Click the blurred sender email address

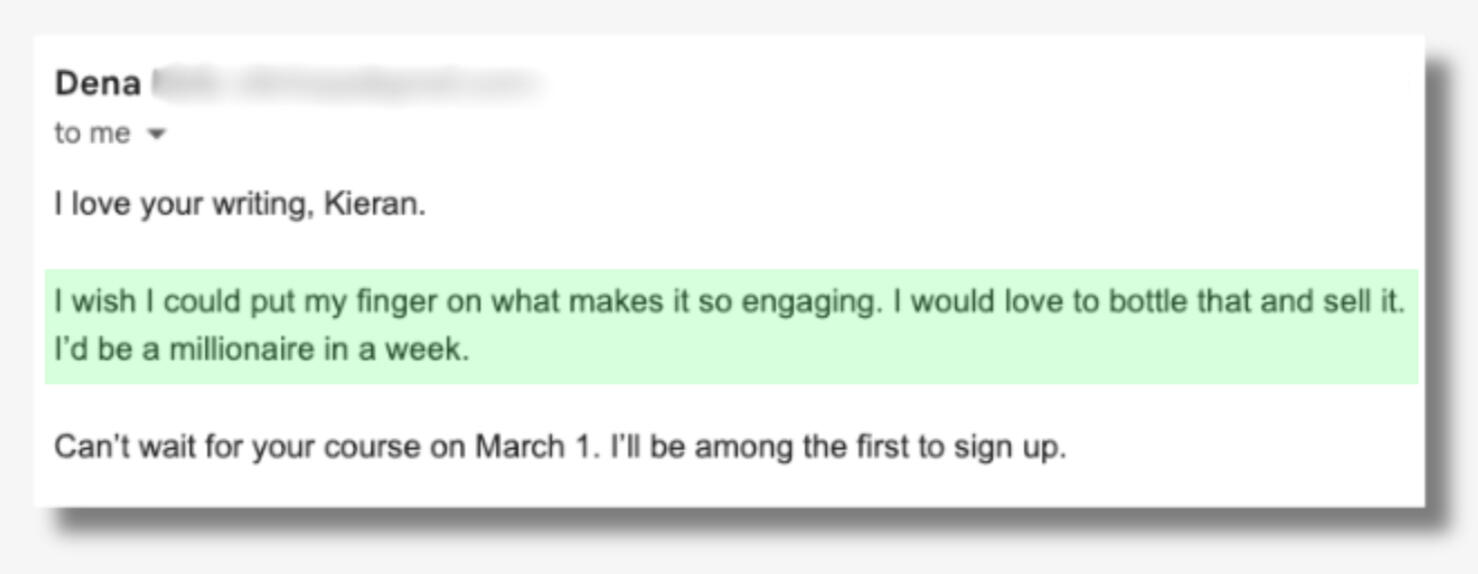point(345,83)
